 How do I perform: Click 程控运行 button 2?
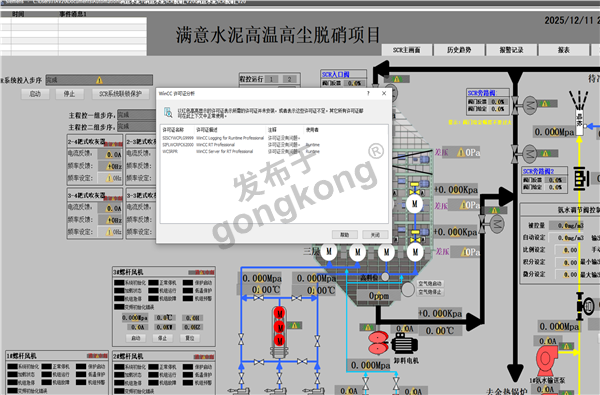[x=289, y=79]
